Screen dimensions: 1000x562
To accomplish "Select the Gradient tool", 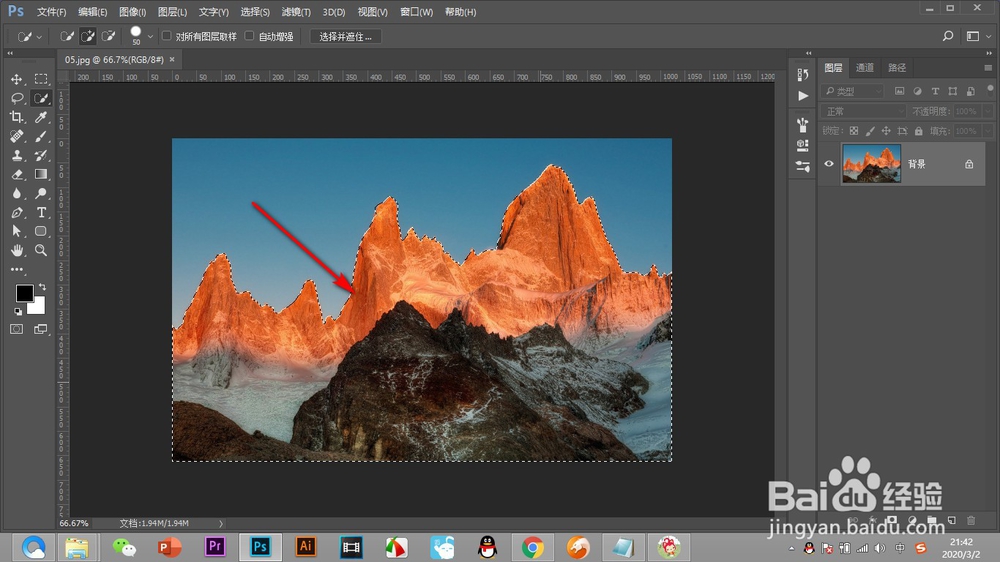I will pos(41,174).
